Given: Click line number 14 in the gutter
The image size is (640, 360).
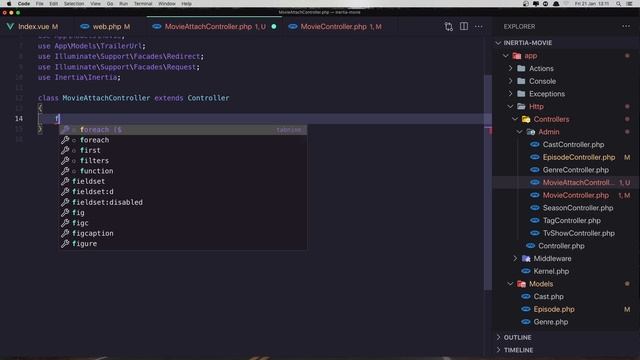Looking at the screenshot, I should (x=19, y=118).
